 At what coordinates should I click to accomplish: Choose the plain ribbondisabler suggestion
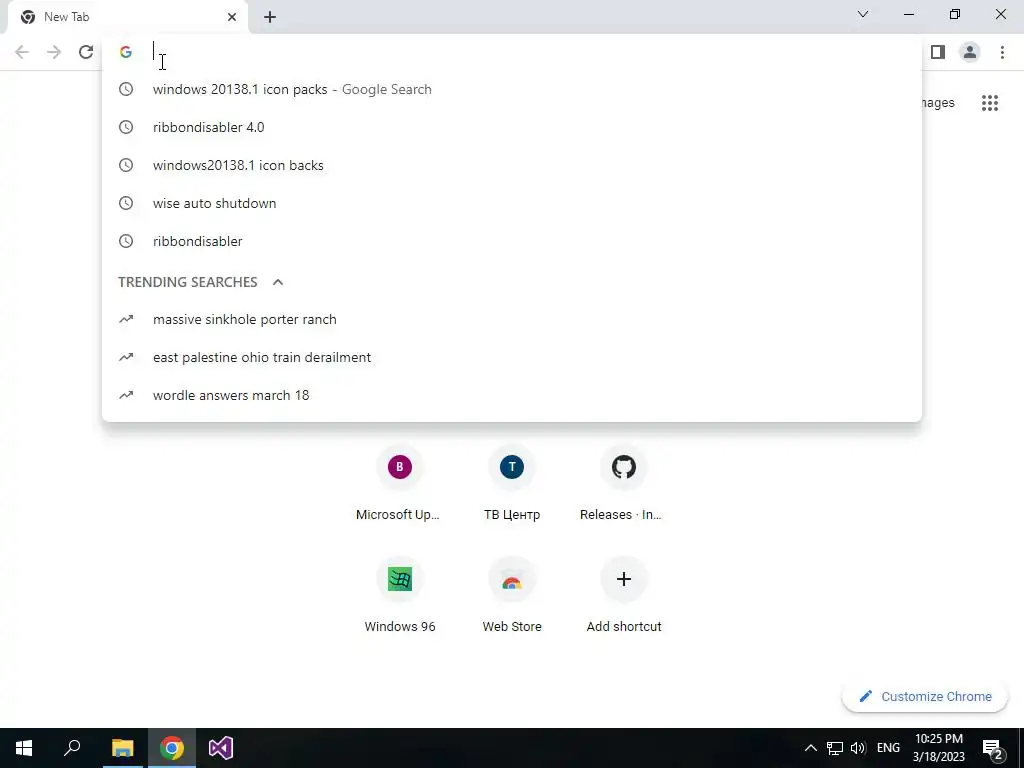click(511, 241)
